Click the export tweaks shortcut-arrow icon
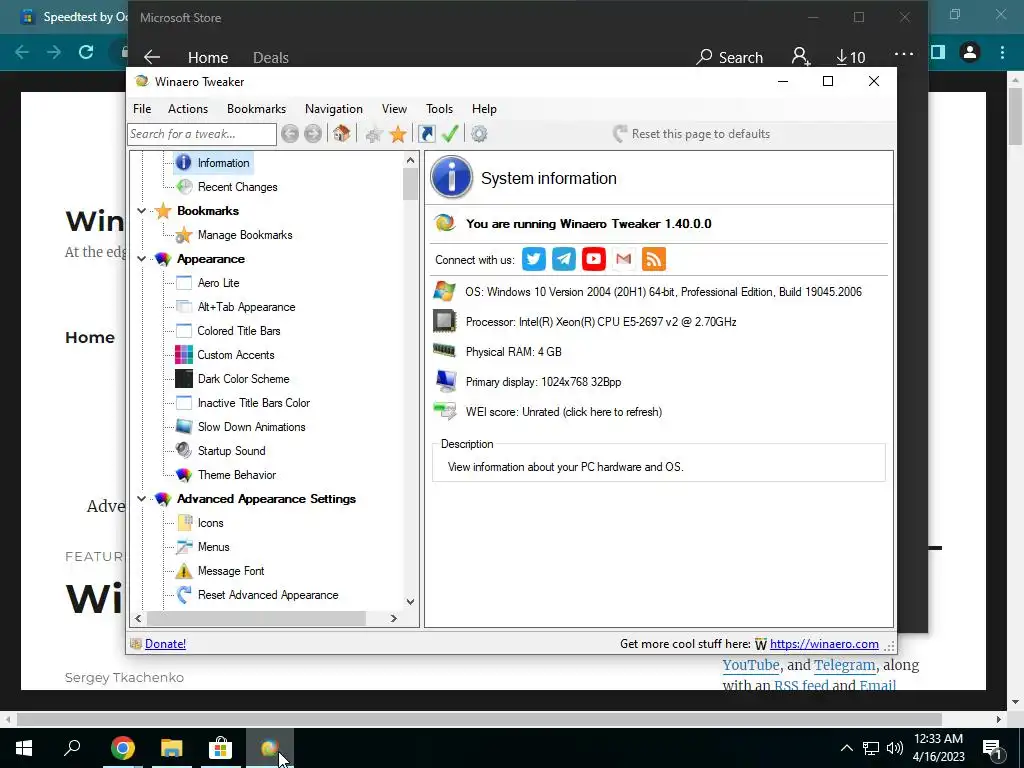The image size is (1024, 768). 426,134
